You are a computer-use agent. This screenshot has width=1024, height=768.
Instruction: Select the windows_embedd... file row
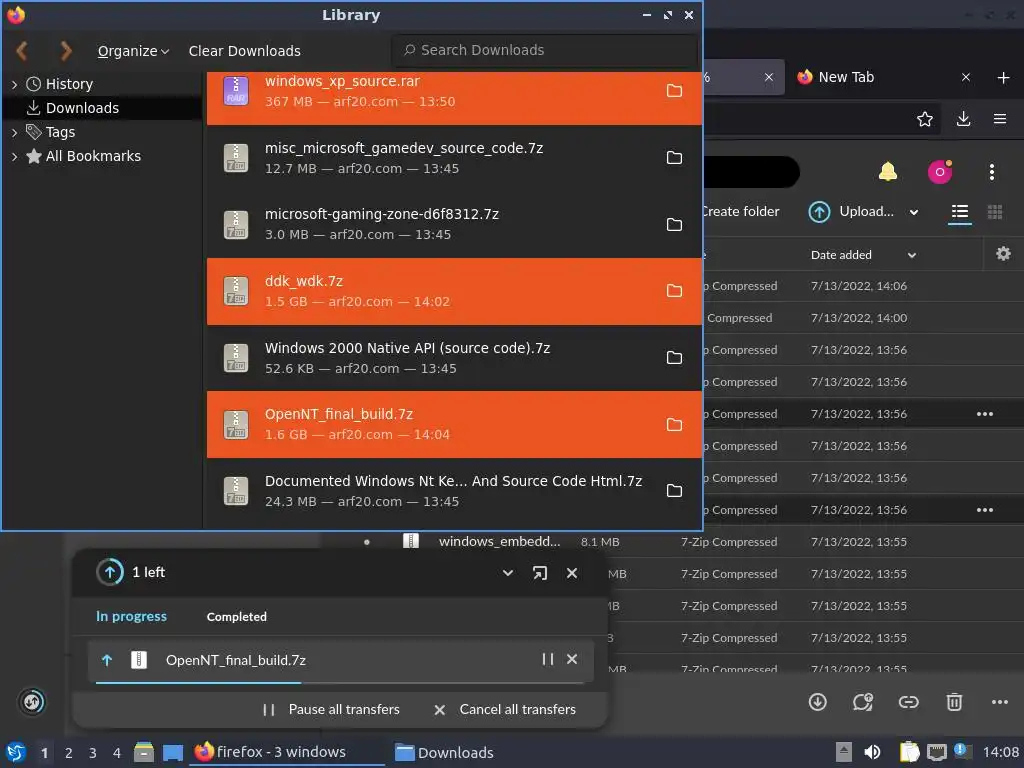(675, 541)
